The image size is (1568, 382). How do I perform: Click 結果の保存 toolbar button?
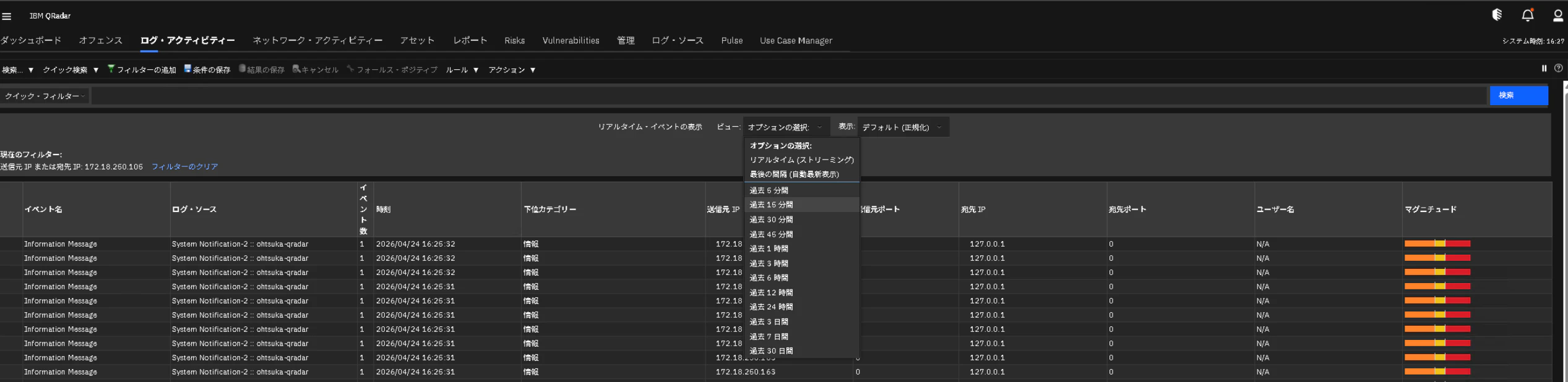coord(262,70)
